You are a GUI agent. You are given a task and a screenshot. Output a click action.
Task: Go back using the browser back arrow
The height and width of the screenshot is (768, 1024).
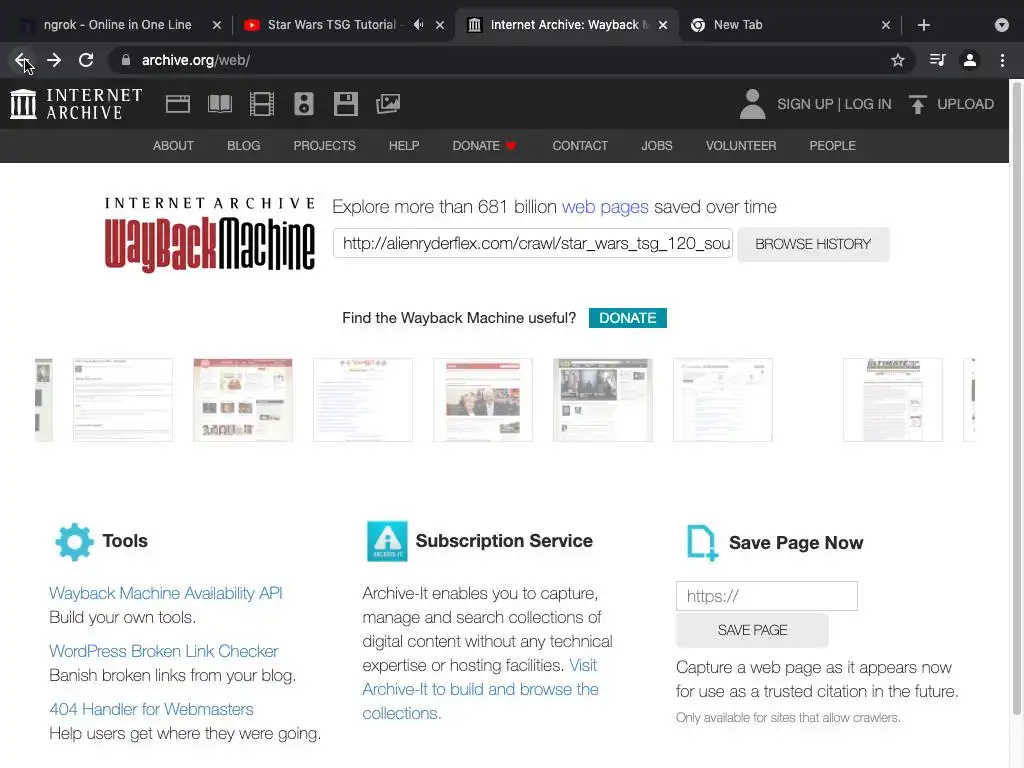[x=22, y=61]
